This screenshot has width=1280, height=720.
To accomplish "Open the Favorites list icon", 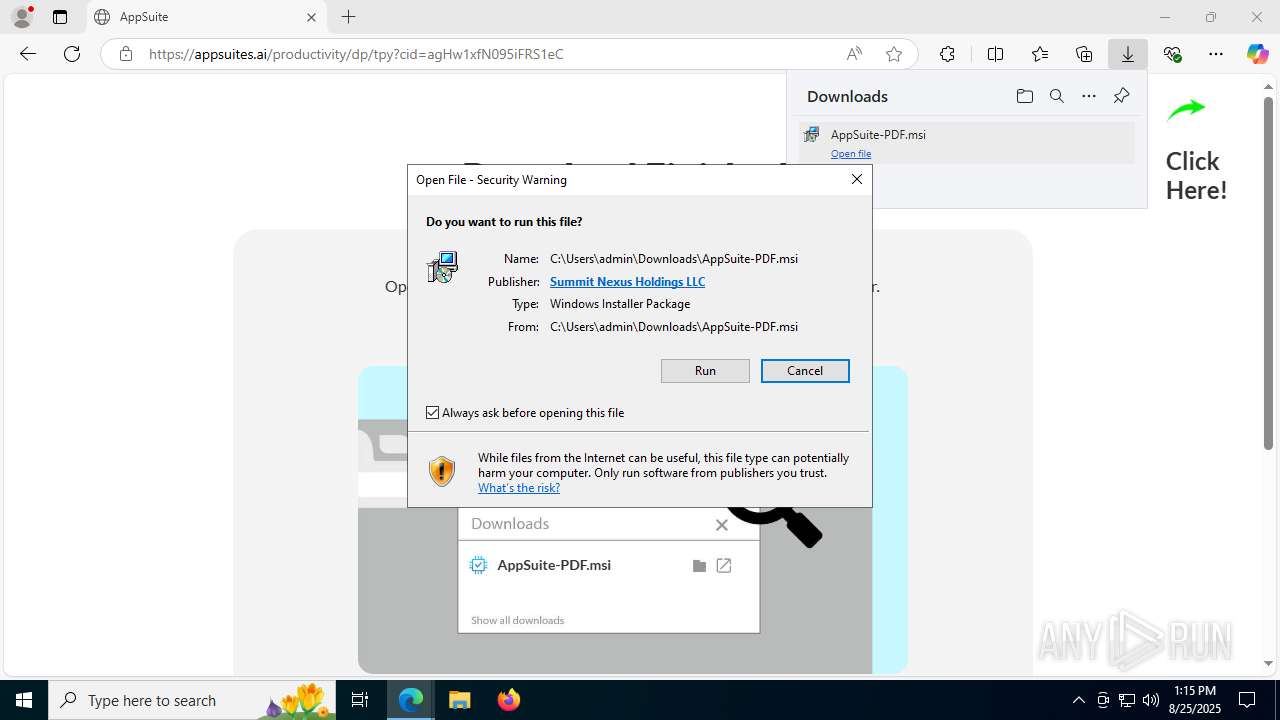I will [x=1040, y=54].
